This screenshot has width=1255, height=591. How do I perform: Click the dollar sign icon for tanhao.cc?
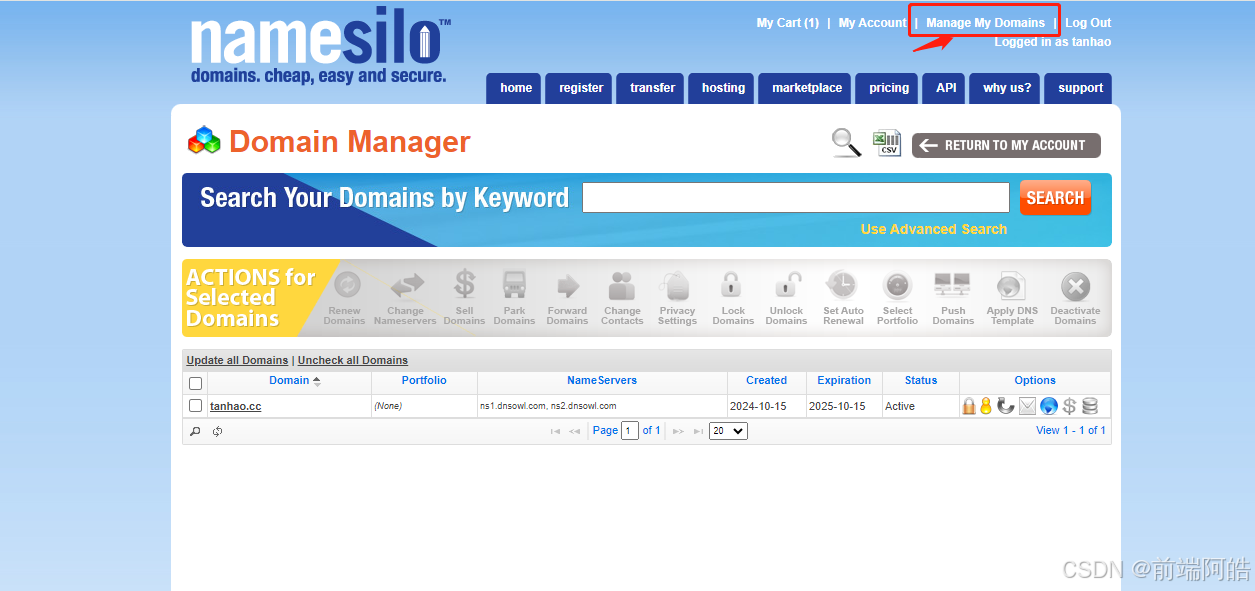pyautogui.click(x=1069, y=406)
